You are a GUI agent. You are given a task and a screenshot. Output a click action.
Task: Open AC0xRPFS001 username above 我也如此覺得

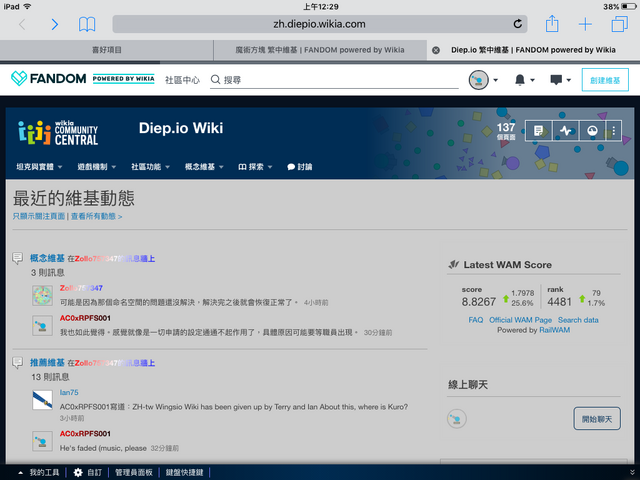[85, 318]
